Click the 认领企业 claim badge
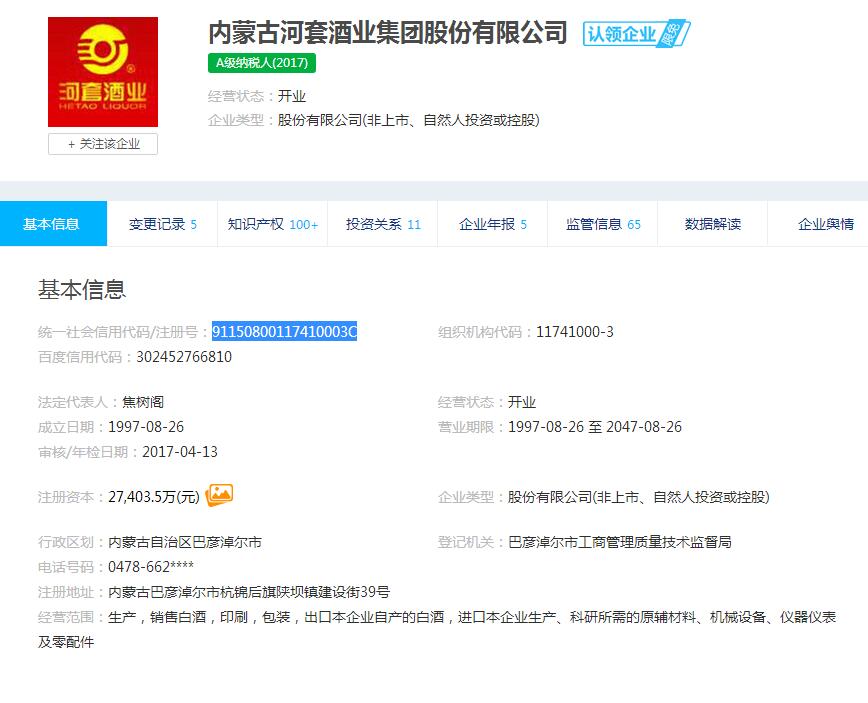 636,34
